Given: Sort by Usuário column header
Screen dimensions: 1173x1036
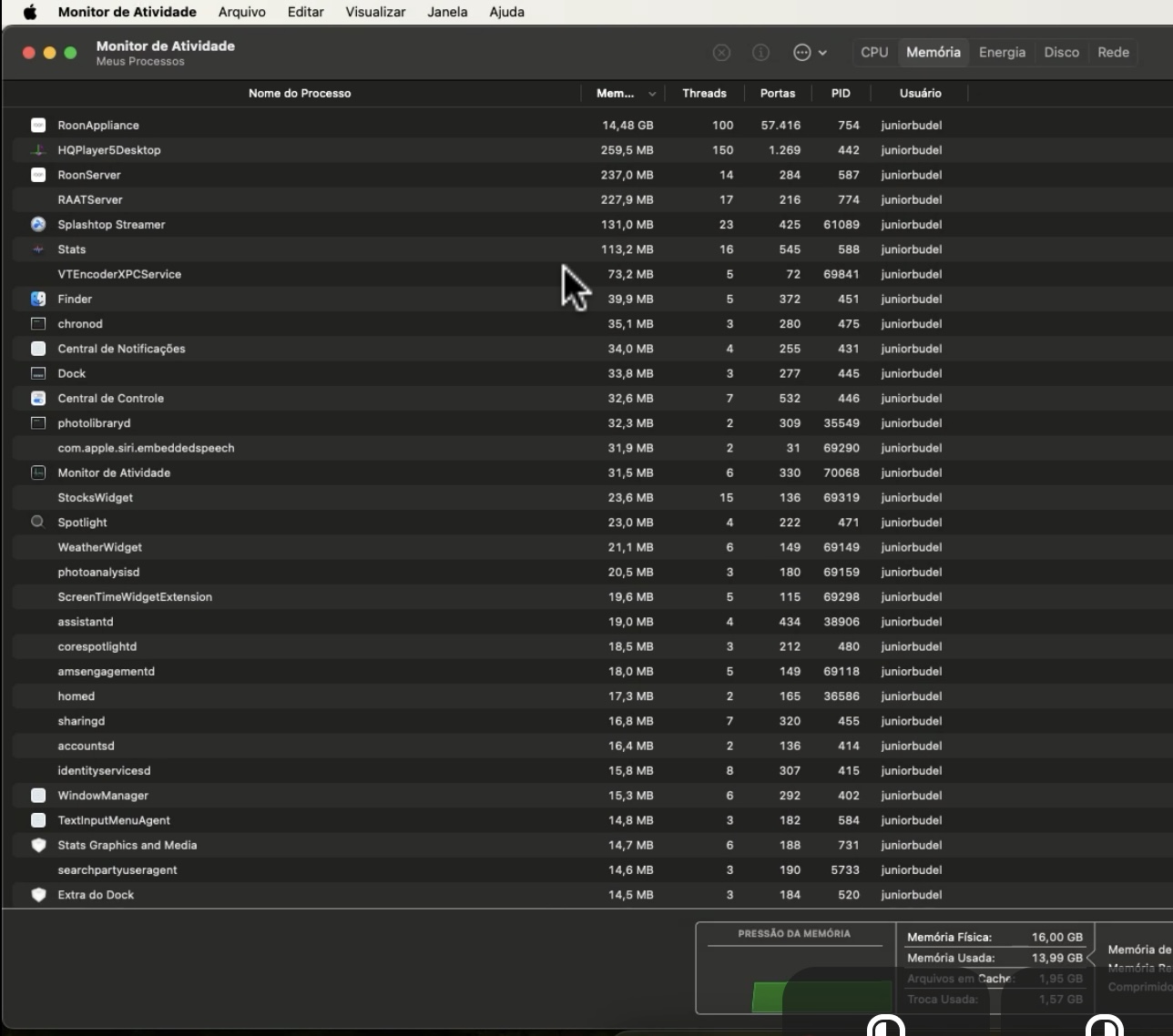Looking at the screenshot, I should point(921,93).
